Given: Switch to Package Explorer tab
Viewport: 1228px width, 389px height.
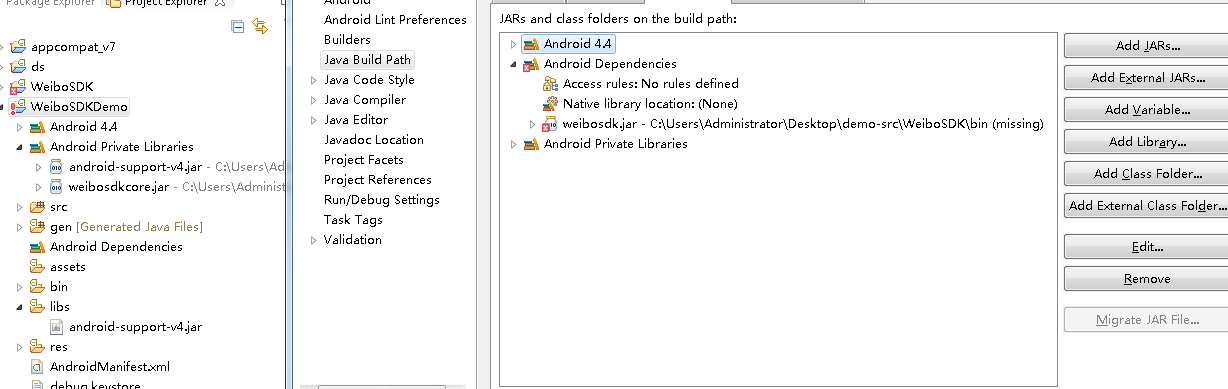Looking at the screenshot, I should tap(50, 3).
